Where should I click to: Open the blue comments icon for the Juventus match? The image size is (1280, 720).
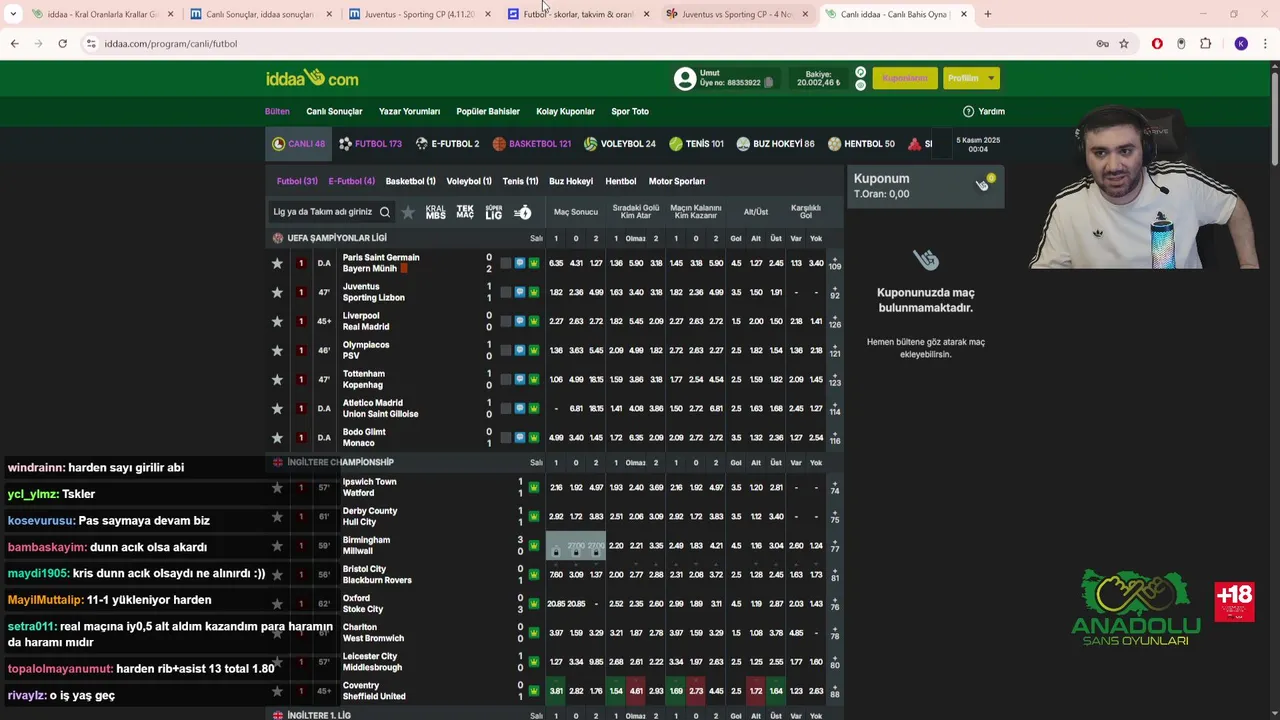click(519, 292)
